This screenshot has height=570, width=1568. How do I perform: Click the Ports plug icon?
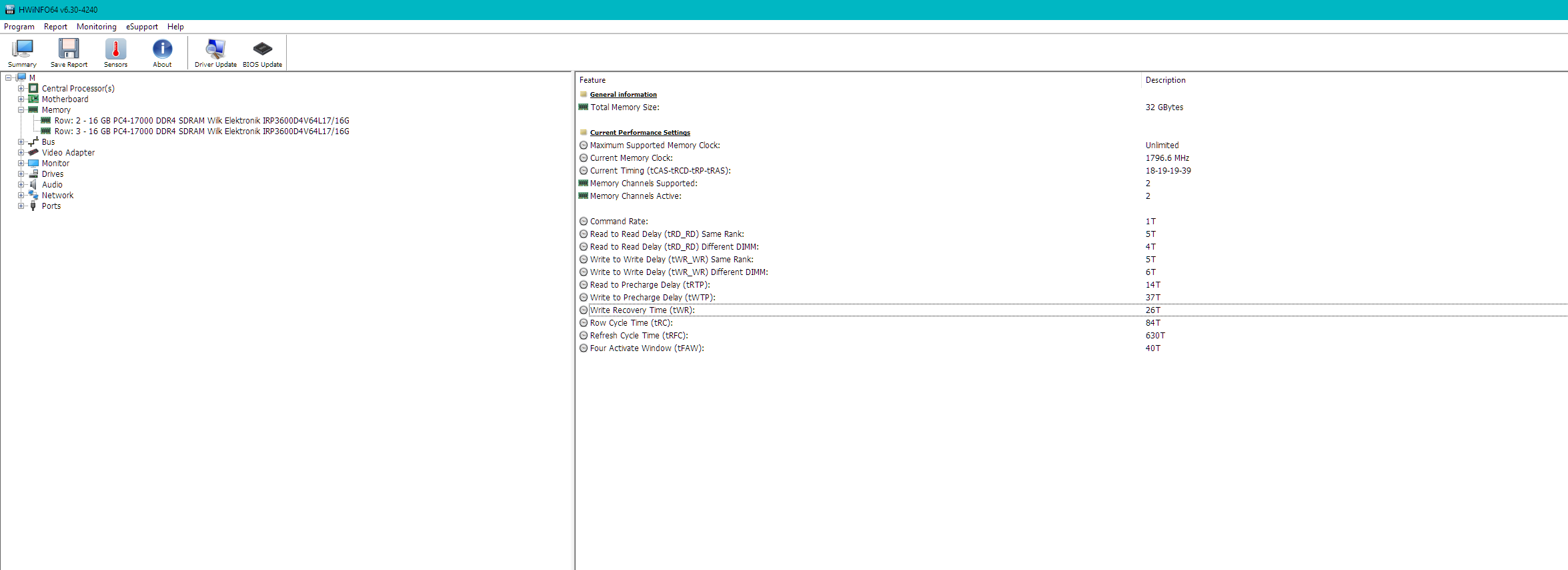33,206
